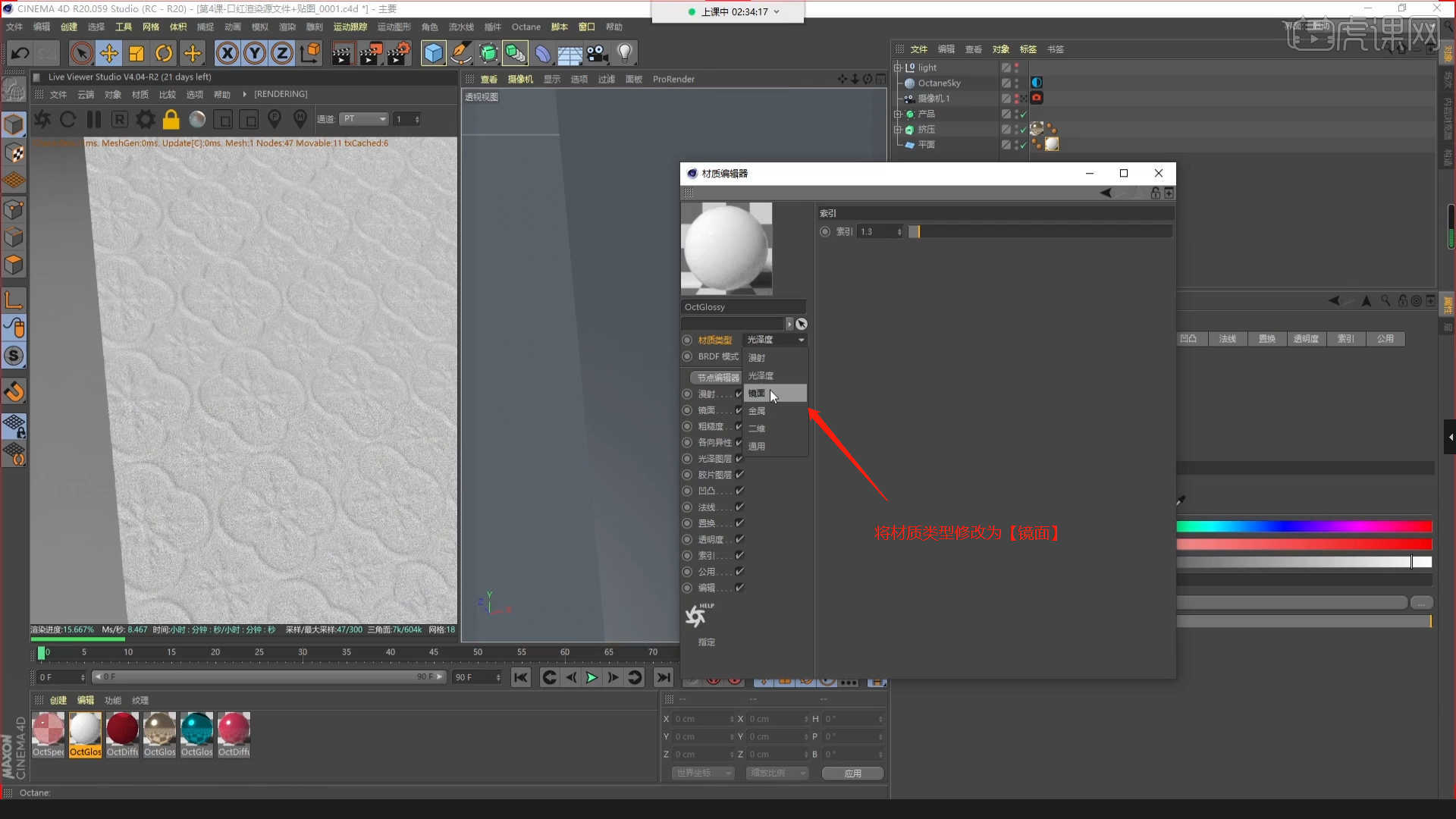Click the Undo arrow icon
This screenshot has width=1456, height=819.
pos(20,53)
